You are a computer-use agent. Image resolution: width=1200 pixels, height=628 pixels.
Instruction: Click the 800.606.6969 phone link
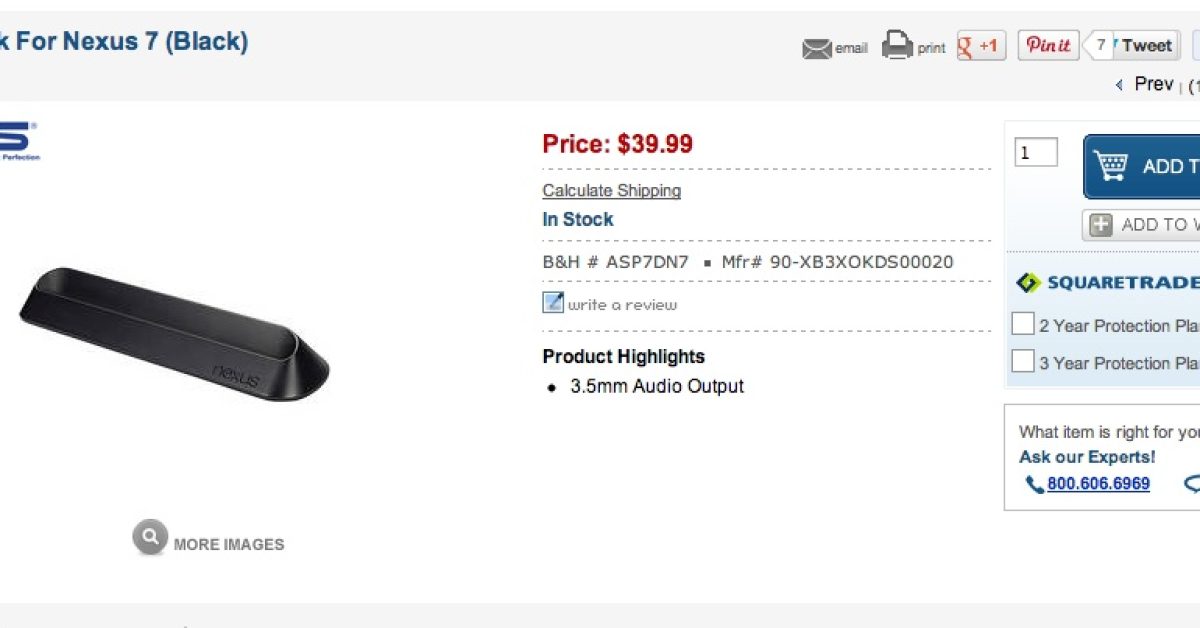[1098, 484]
